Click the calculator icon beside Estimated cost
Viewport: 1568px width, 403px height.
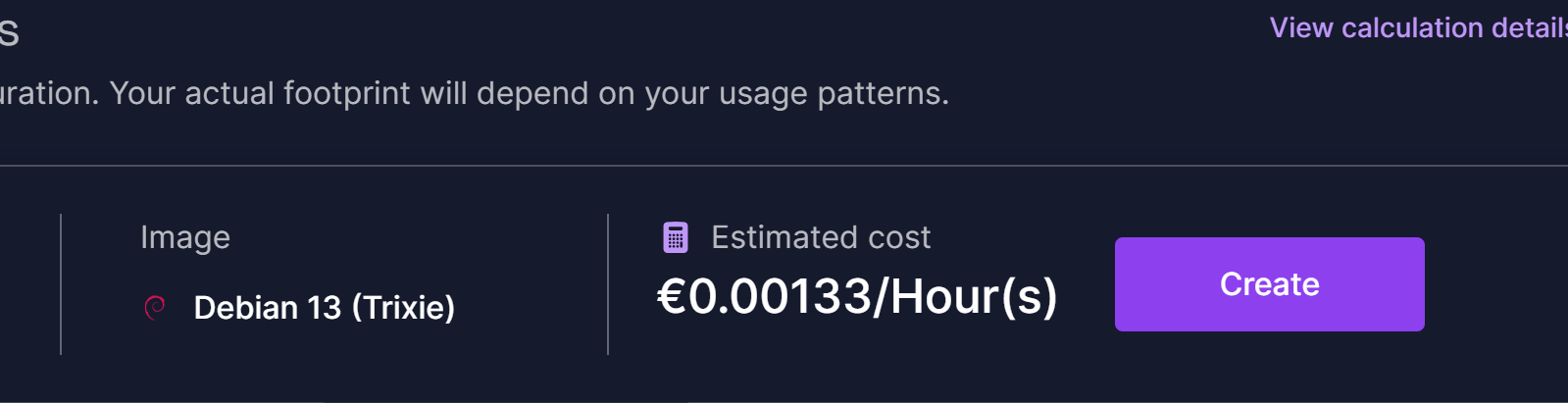click(x=676, y=237)
